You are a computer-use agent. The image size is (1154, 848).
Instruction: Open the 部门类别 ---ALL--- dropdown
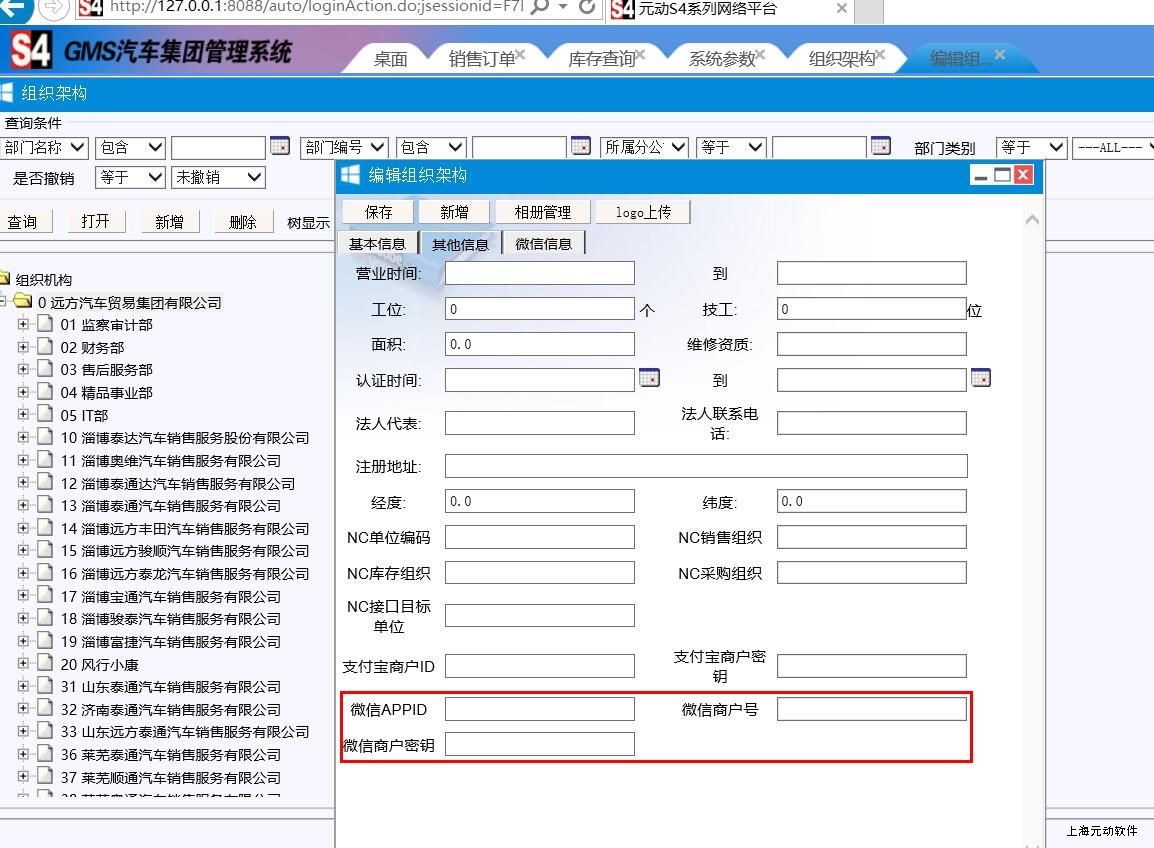tap(1113, 147)
